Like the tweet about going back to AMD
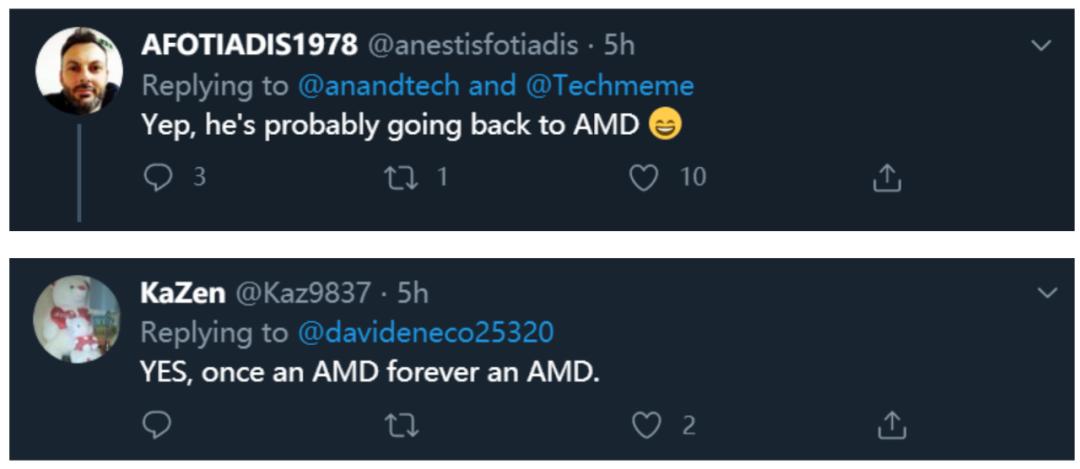This screenshot has height=469, width=1080. 645,178
